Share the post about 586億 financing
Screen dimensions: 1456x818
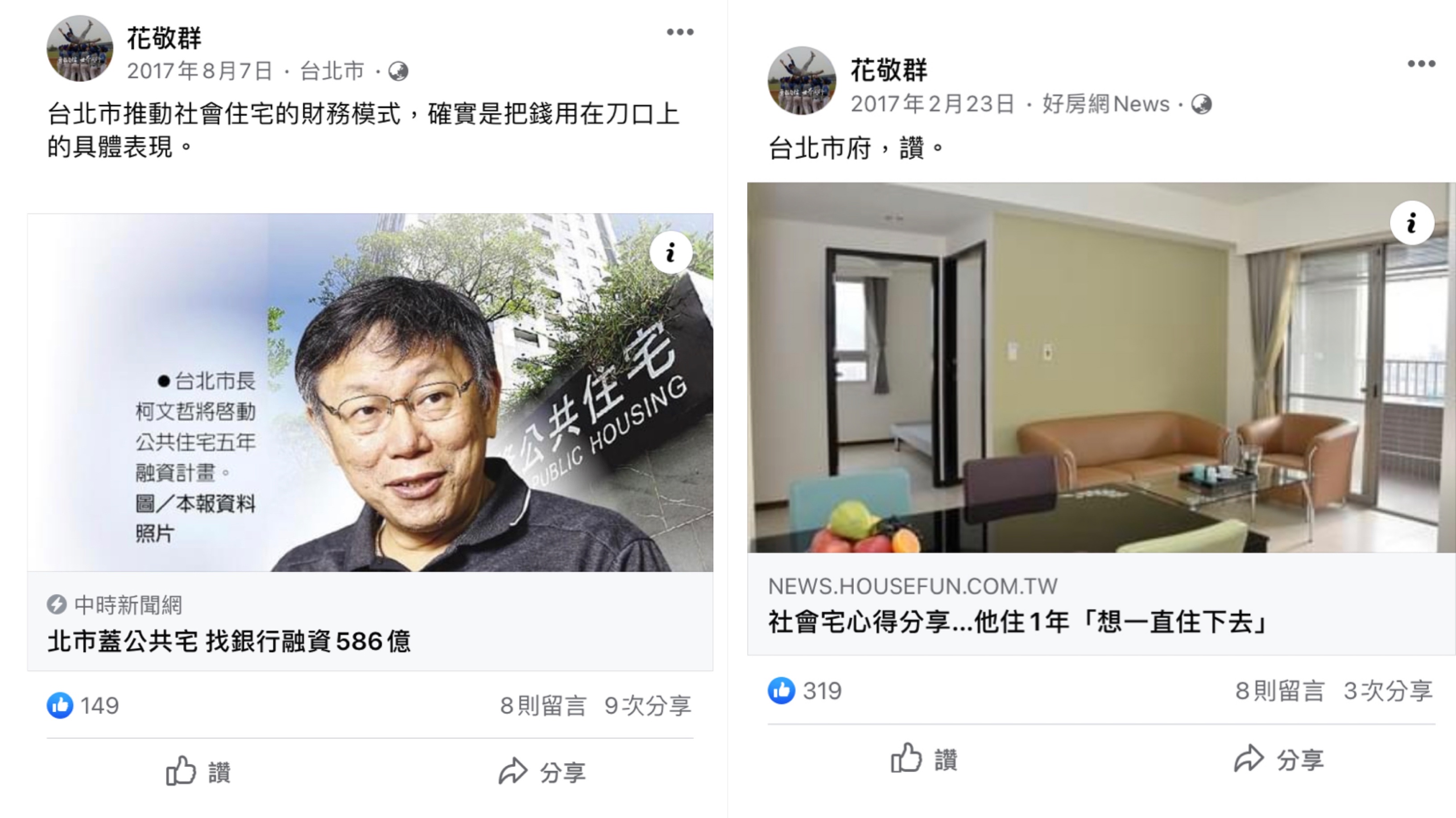[x=542, y=772]
